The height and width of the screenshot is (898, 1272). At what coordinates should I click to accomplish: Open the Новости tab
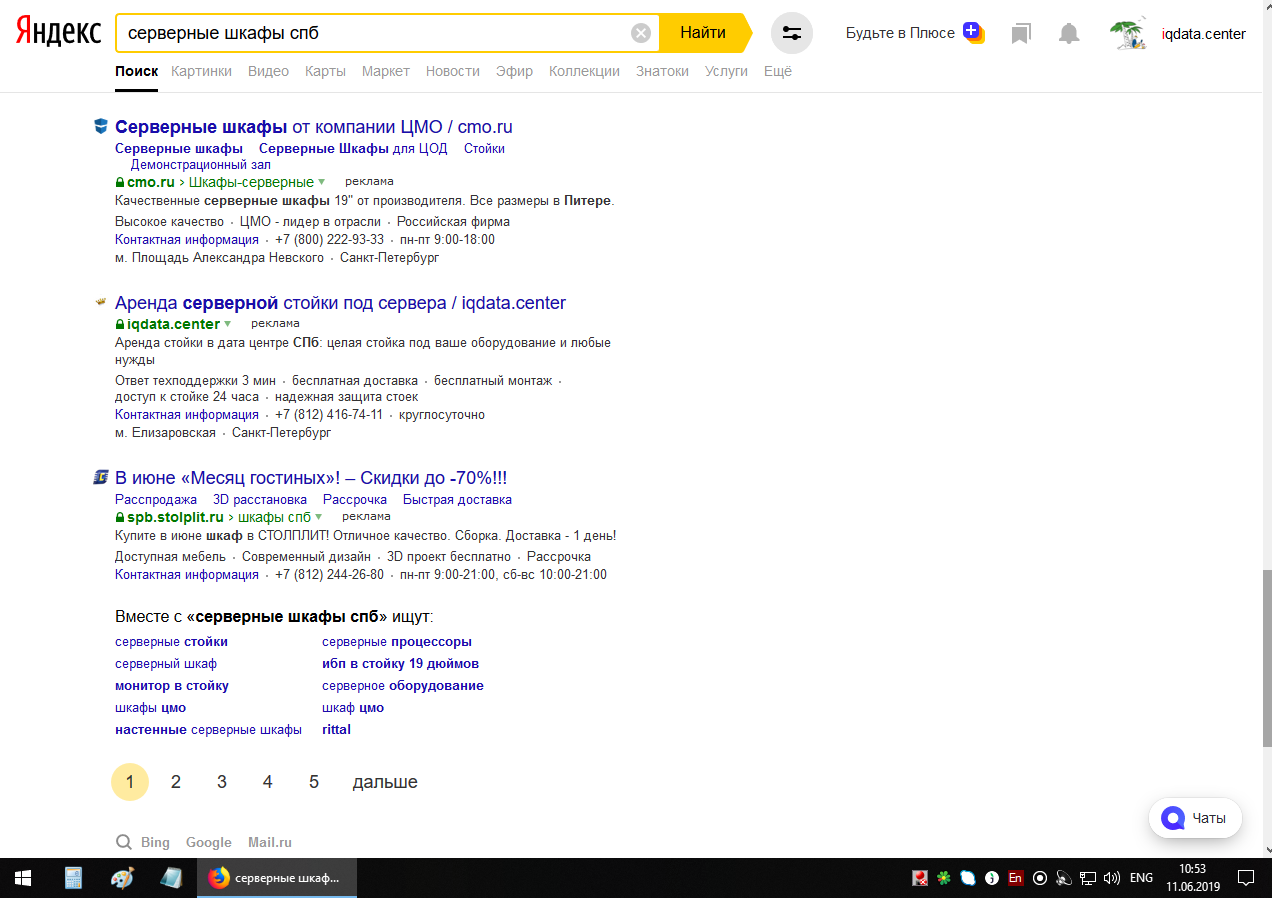click(x=453, y=71)
